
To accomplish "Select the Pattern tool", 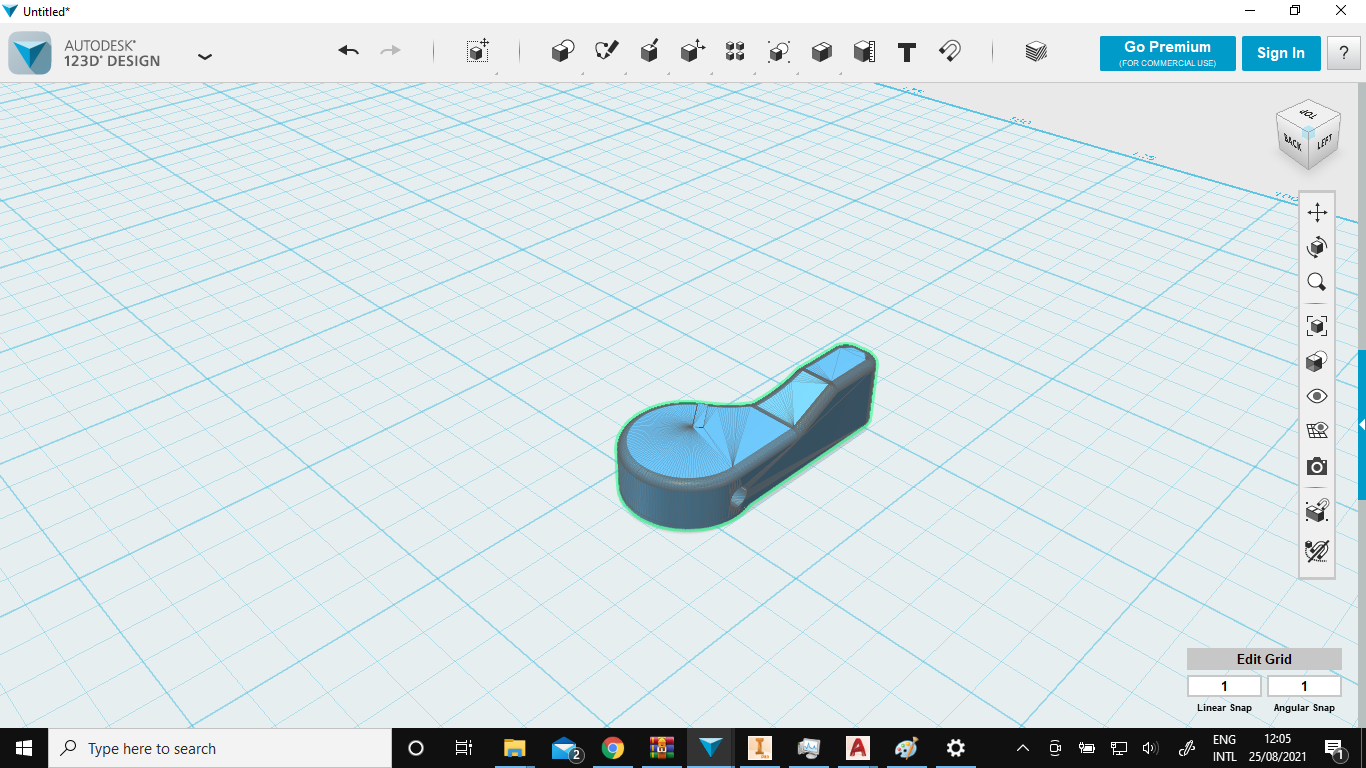I will coord(735,52).
